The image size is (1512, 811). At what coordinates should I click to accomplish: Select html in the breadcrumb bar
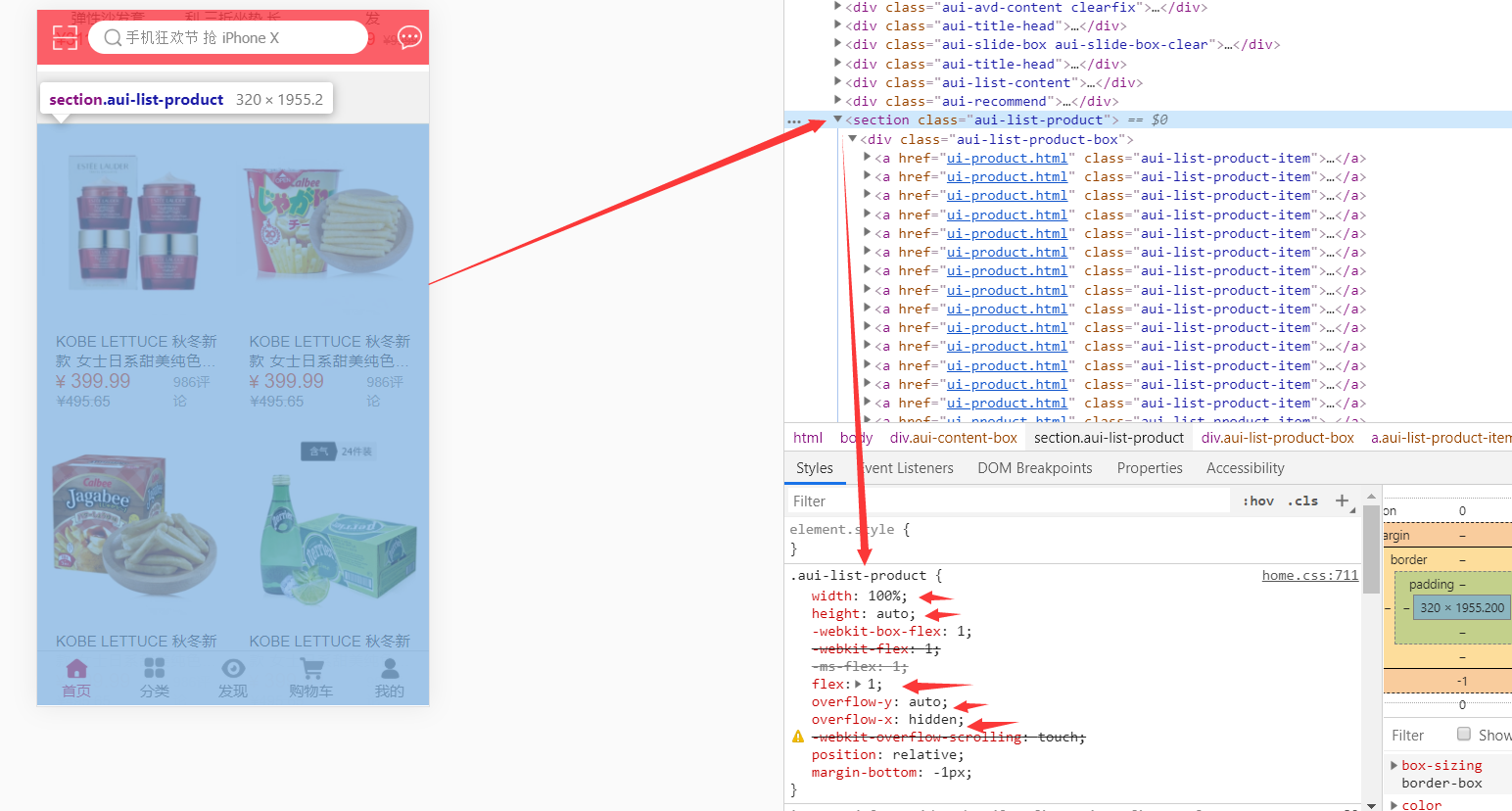(x=808, y=438)
